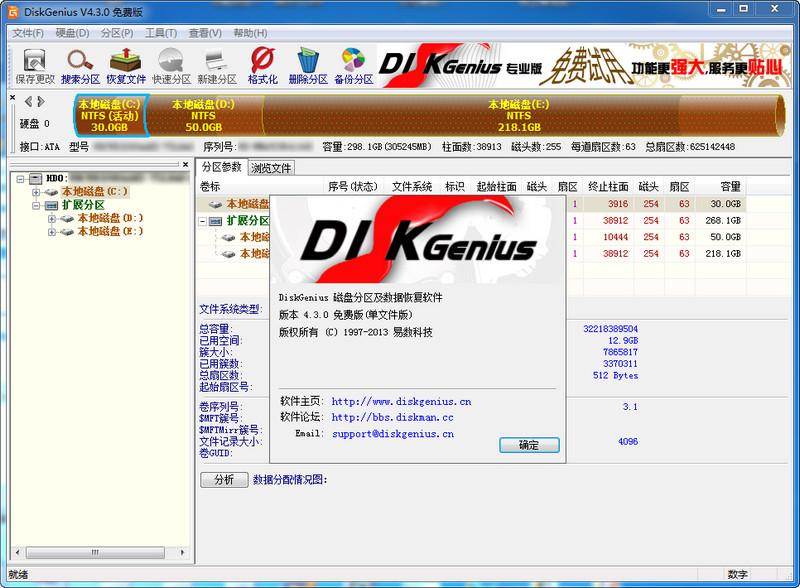800x588 pixels.
Task: Close the left tree panel
Action: 185,164
